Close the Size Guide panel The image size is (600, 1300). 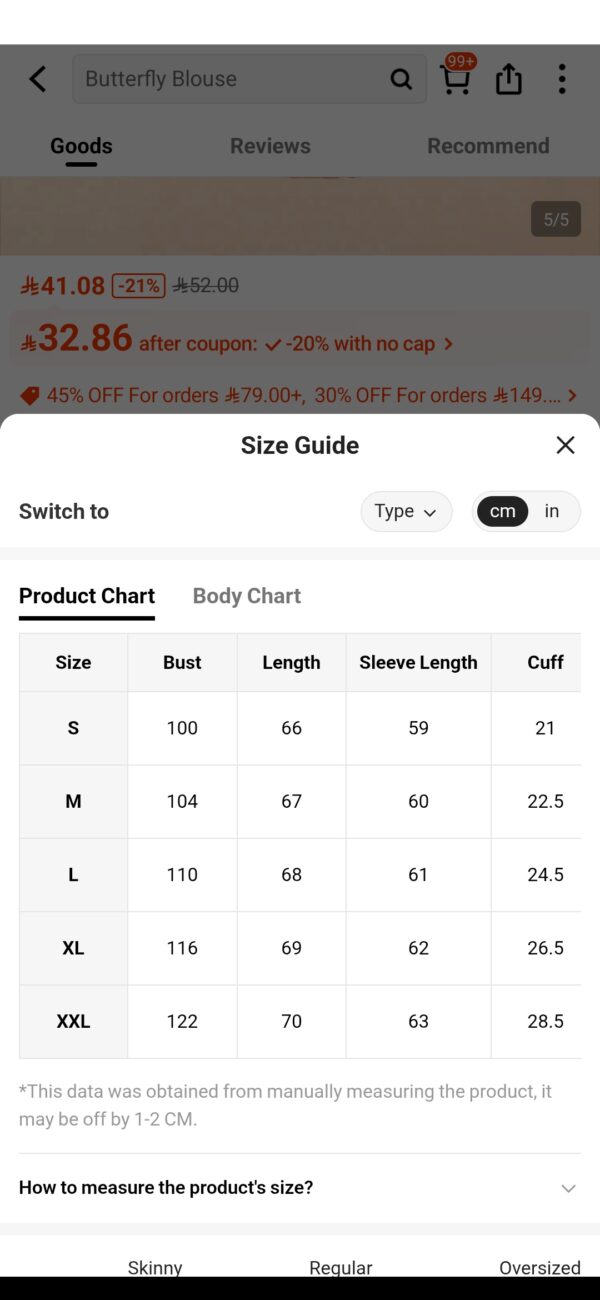pyautogui.click(x=565, y=445)
